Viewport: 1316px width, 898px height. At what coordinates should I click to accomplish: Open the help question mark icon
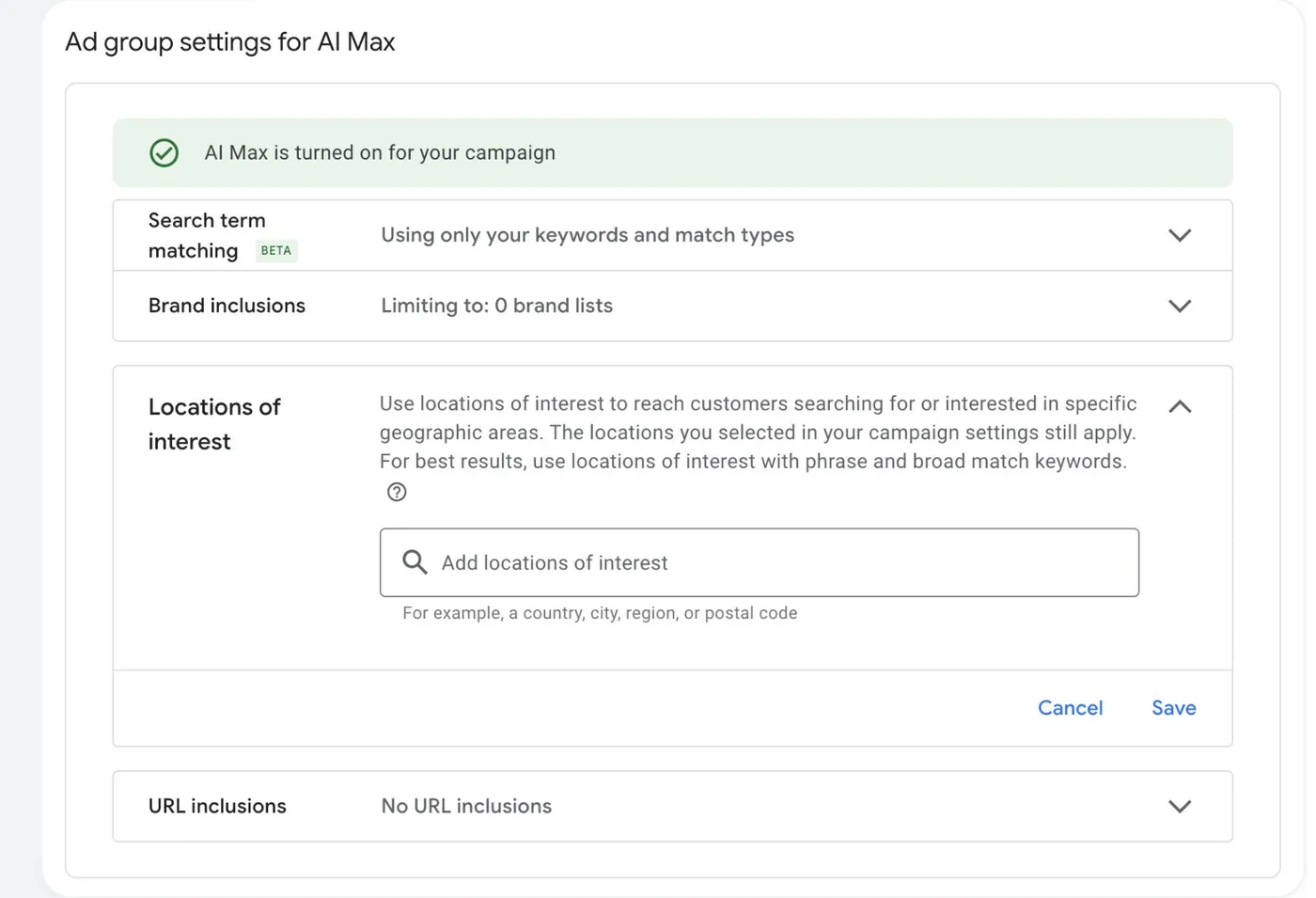(397, 492)
